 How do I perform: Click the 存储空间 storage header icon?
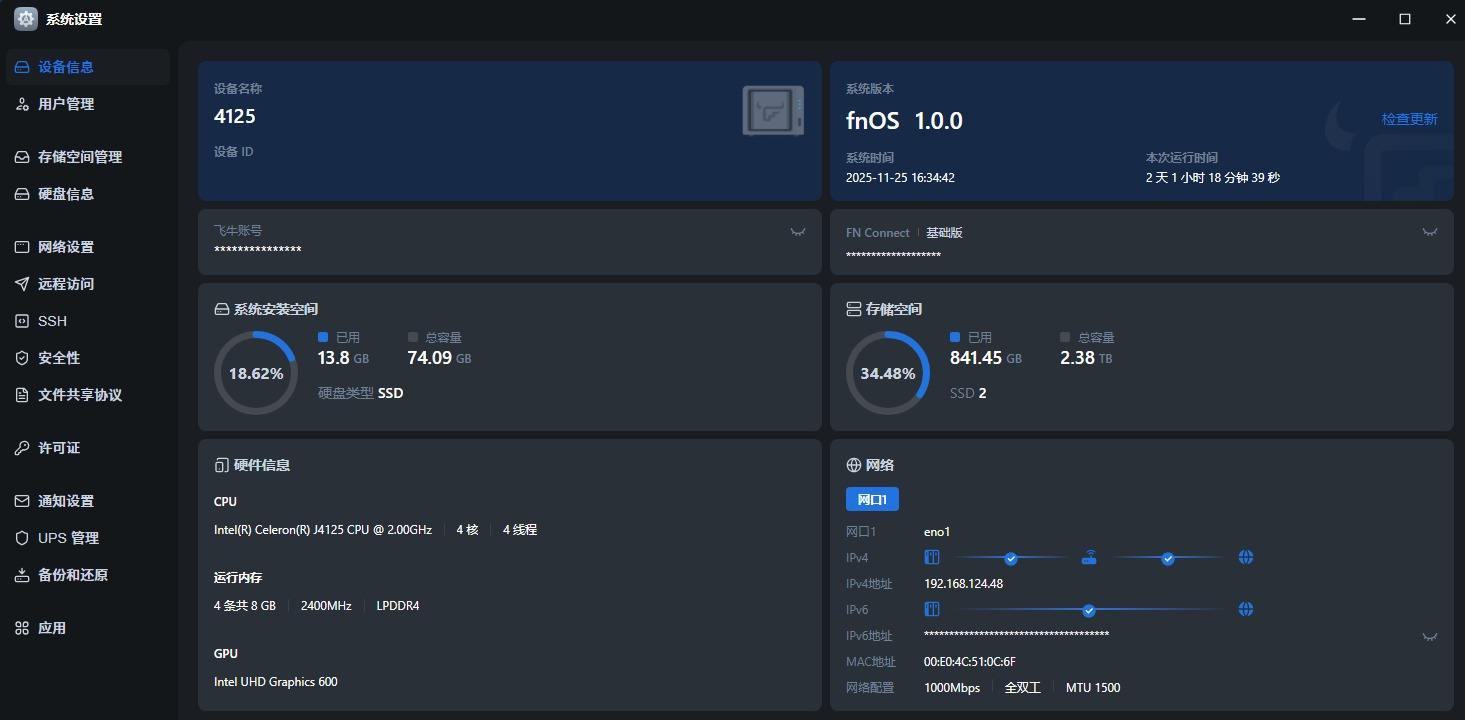click(853, 310)
